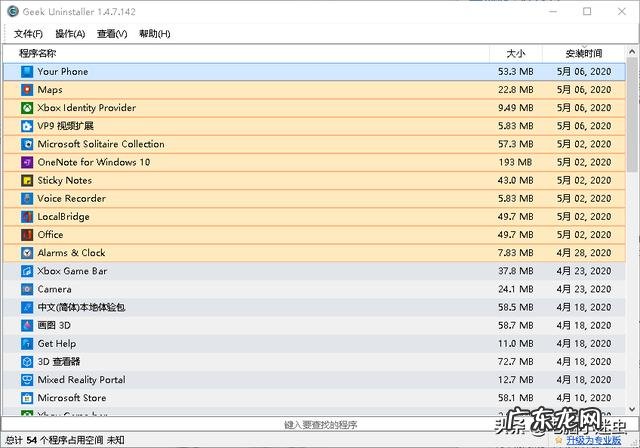Open the 查看(V) menu
Screen dimensions: 640x448
112,34
